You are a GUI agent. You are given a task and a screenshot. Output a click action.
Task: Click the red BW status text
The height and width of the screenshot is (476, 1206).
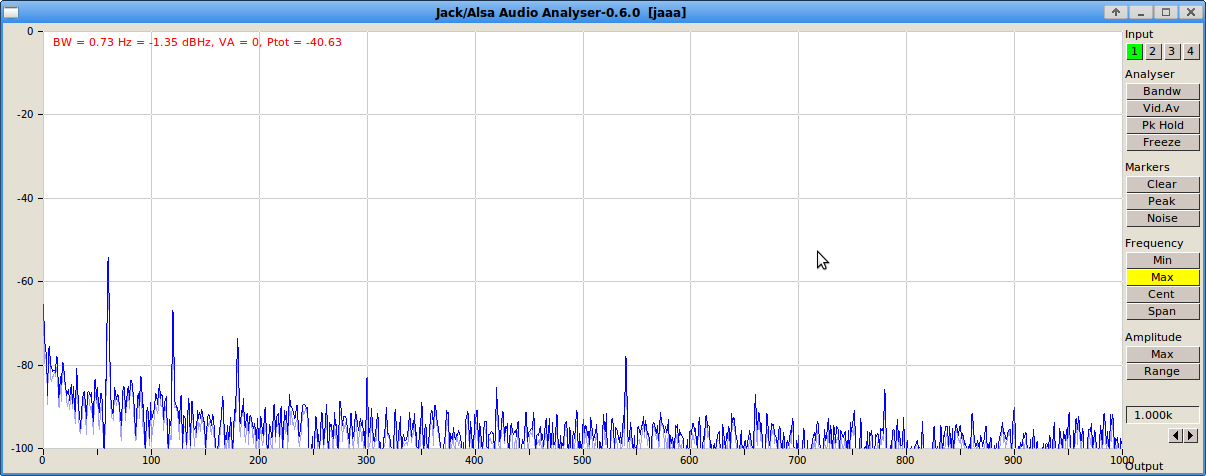tap(197, 42)
